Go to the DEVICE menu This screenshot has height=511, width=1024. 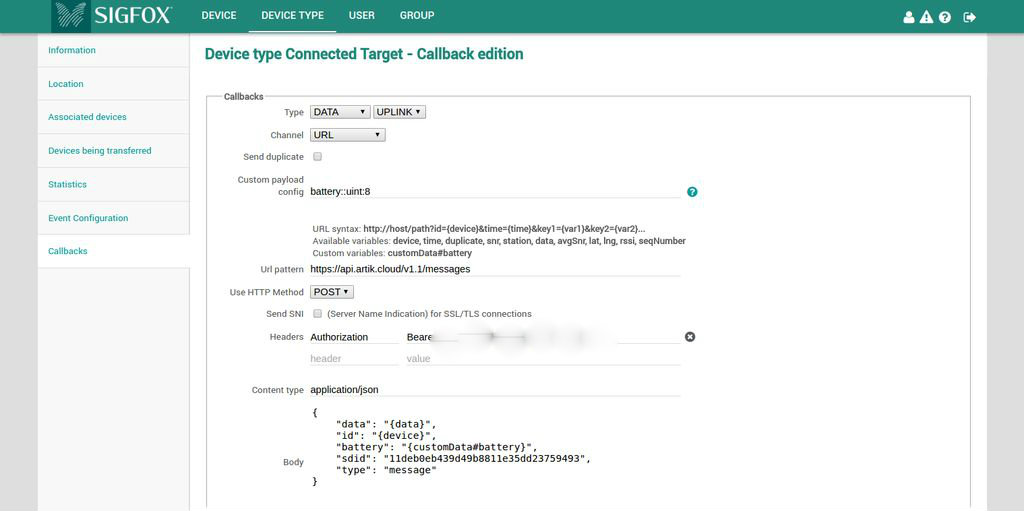219,16
